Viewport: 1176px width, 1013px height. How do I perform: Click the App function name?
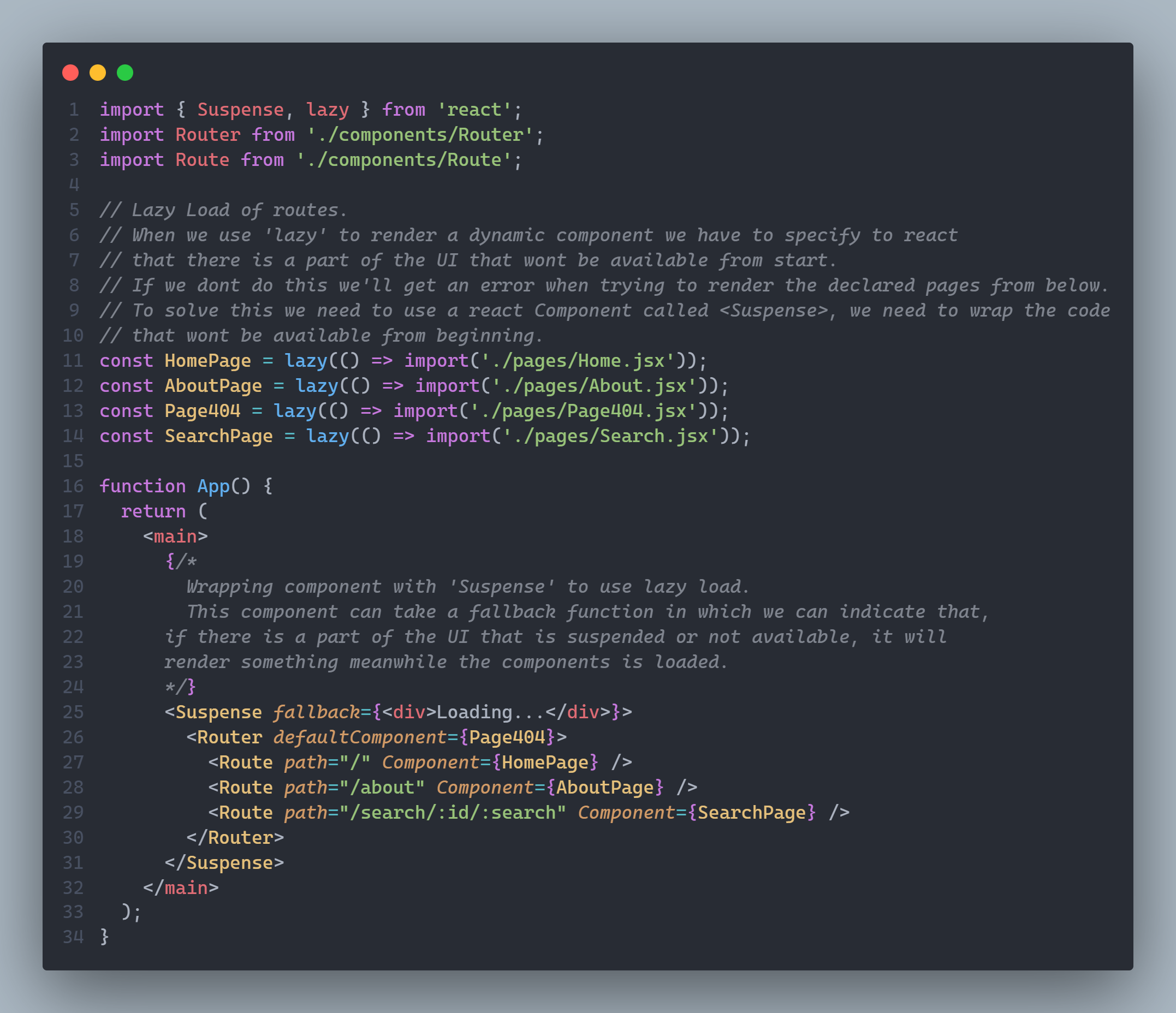coord(213,486)
